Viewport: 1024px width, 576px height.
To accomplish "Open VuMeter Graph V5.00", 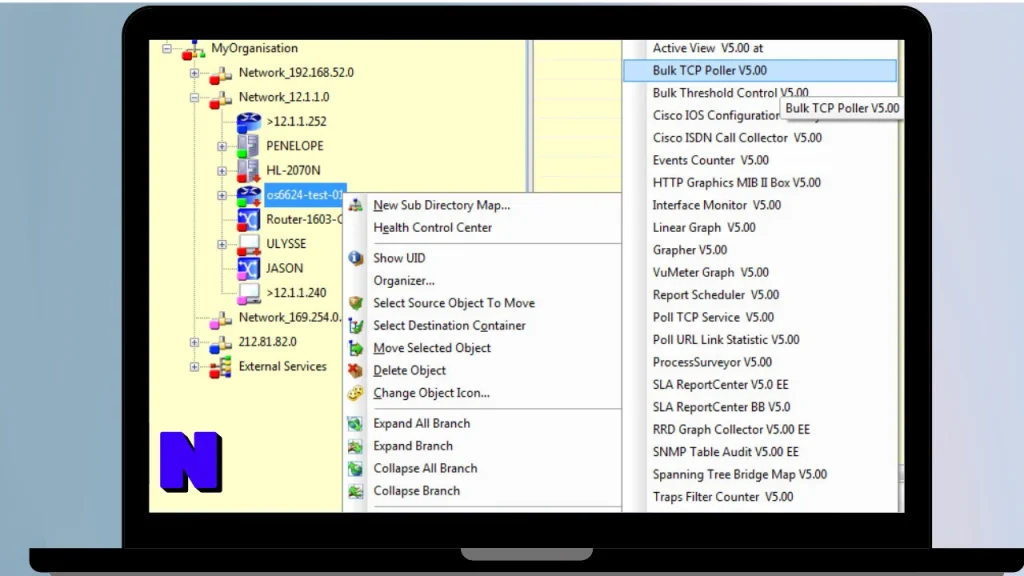I will pyautogui.click(x=760, y=272).
